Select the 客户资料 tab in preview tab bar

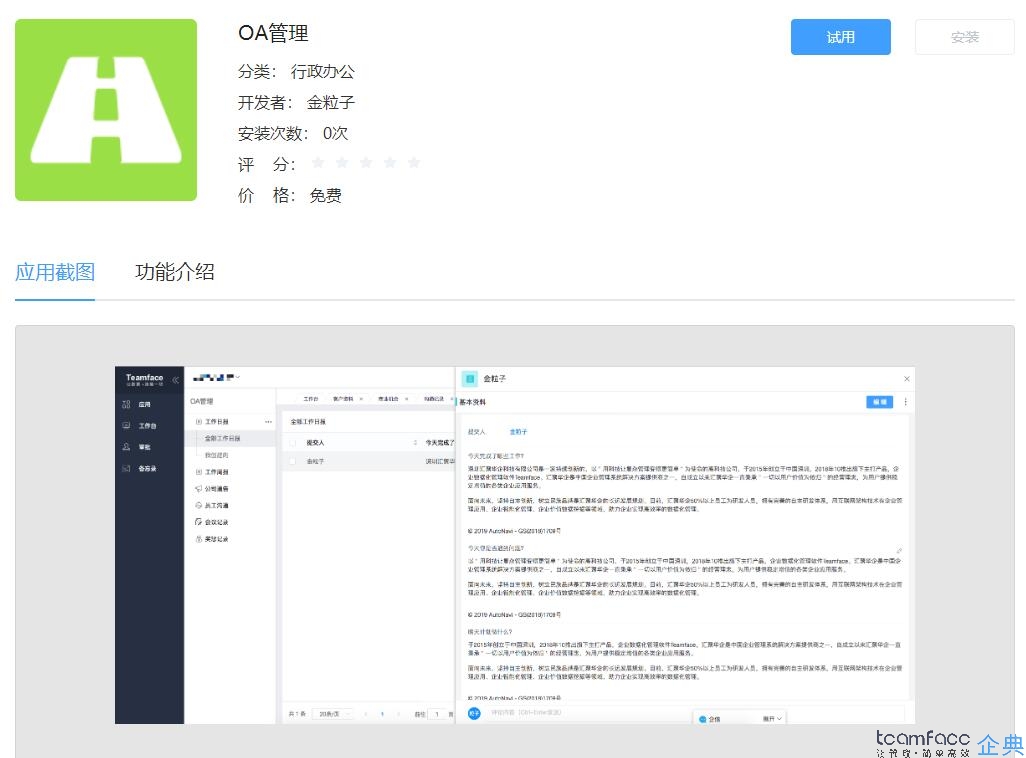[x=343, y=399]
